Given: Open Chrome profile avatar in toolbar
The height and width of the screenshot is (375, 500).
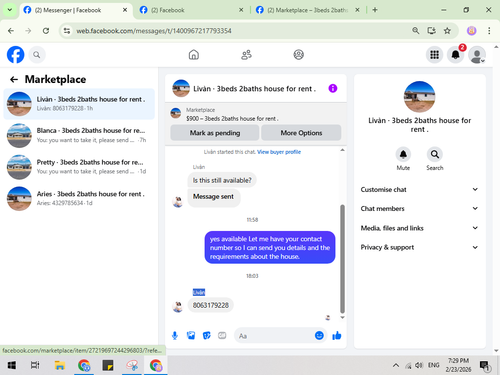Looking at the screenshot, I should (471, 31).
